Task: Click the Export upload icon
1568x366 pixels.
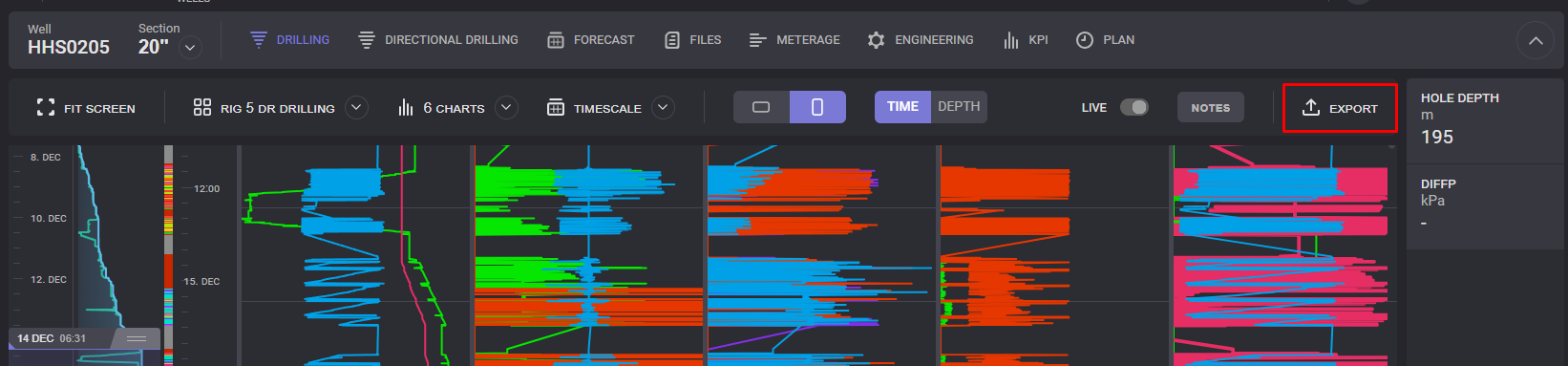Action: pos(1311,108)
